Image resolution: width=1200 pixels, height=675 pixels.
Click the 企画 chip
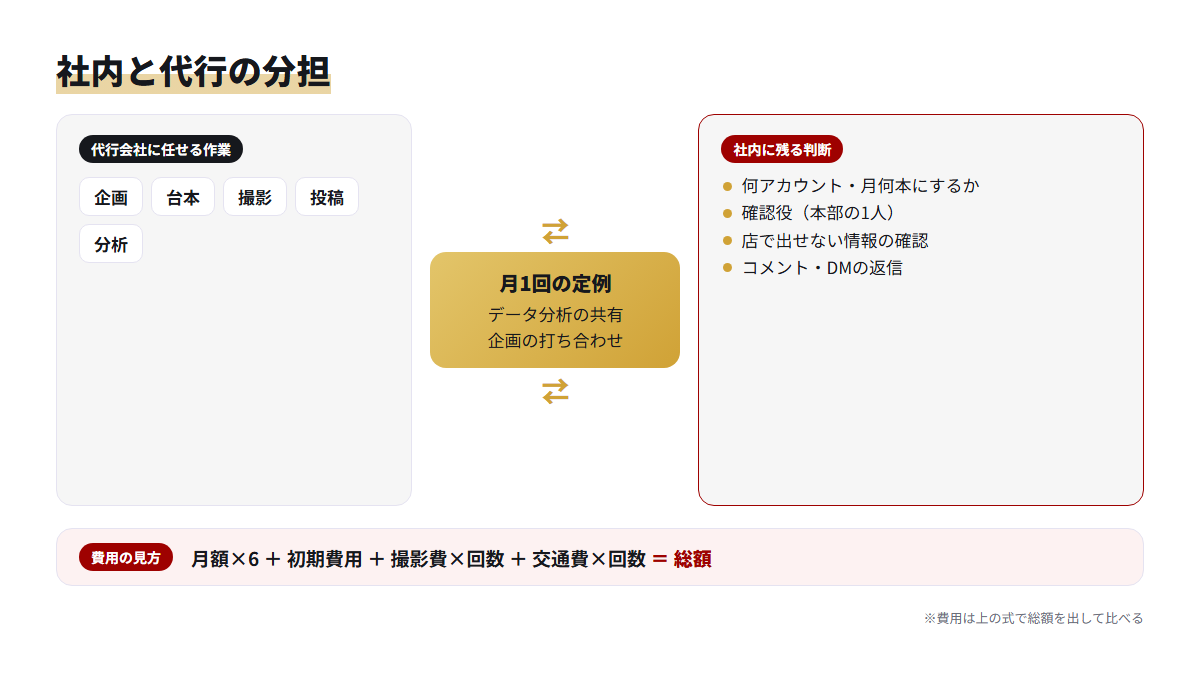(x=111, y=197)
